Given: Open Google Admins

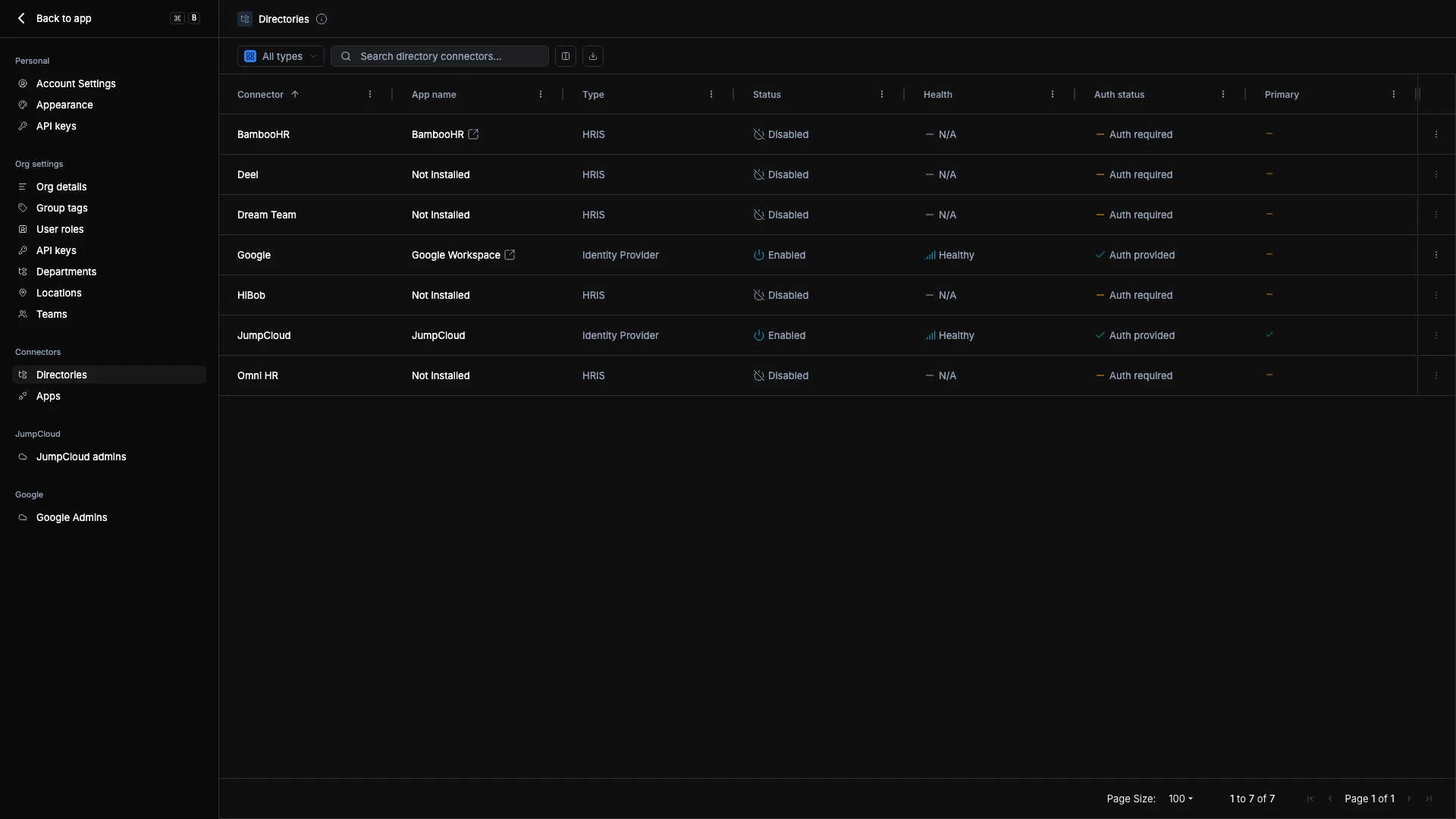Looking at the screenshot, I should pyautogui.click(x=109, y=517).
